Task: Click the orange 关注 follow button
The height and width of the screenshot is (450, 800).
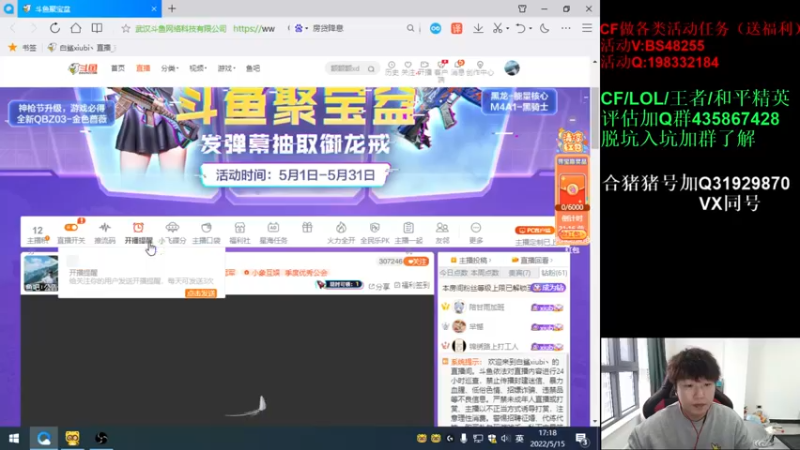Action: pos(416,262)
